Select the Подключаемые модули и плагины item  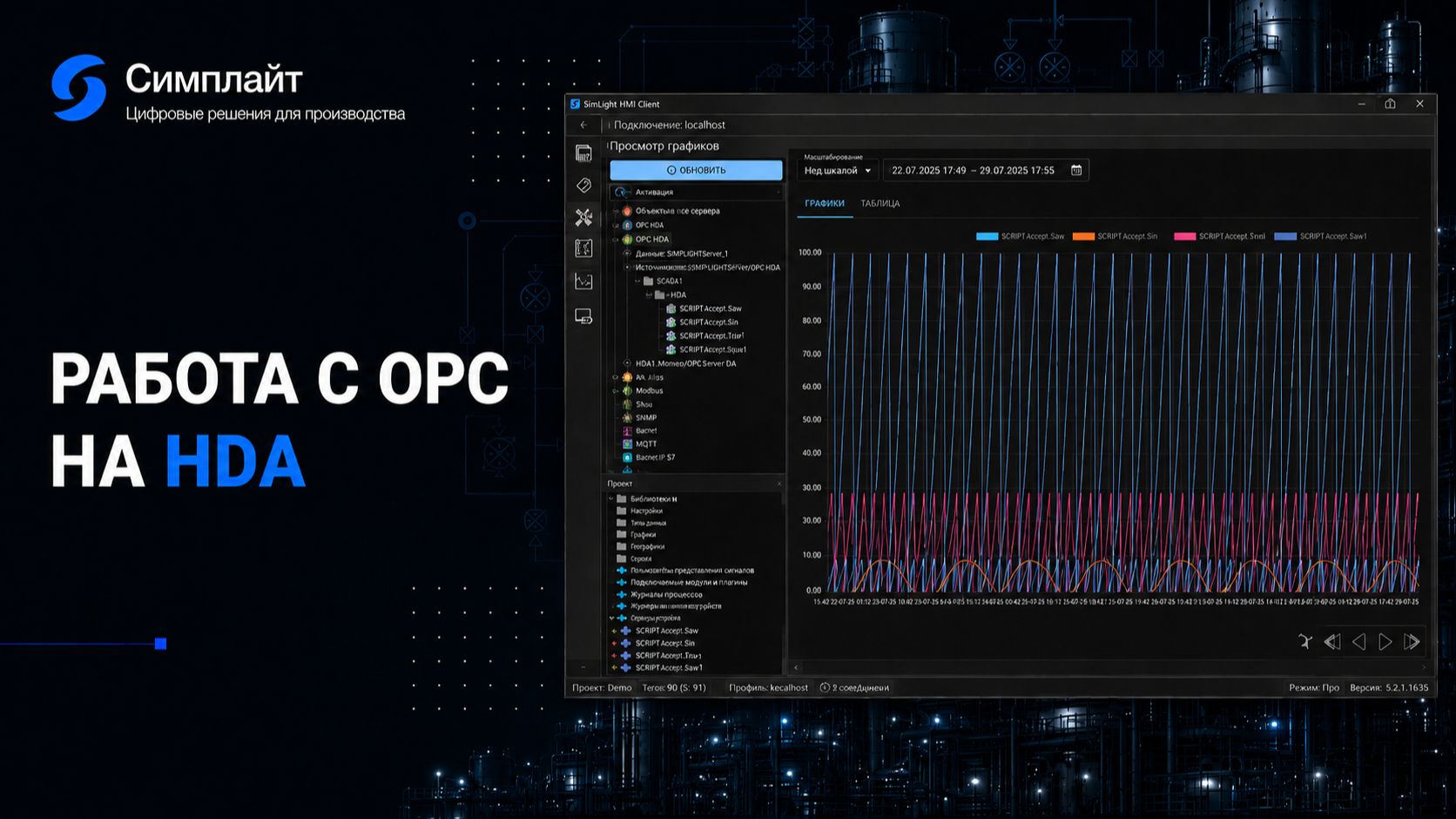pos(689,582)
